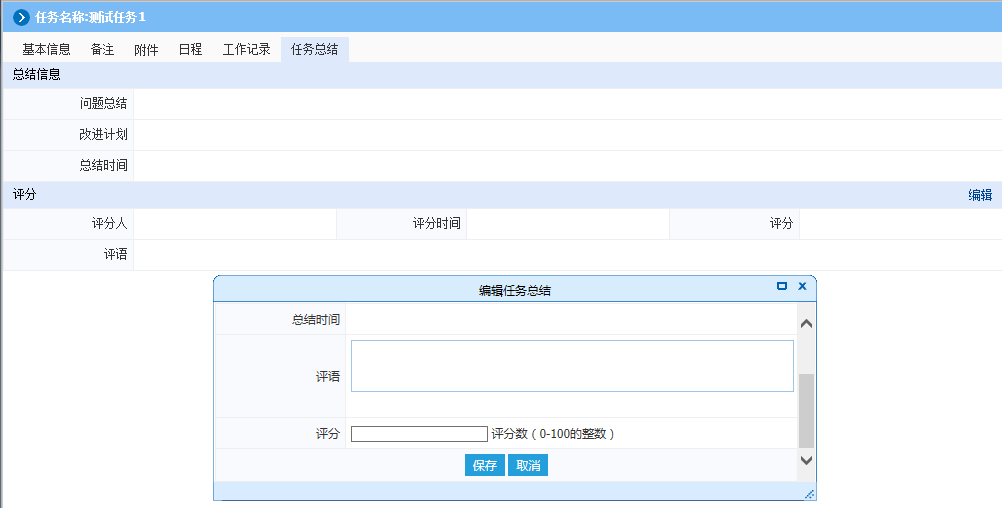Close the 编辑任务总结 dialog
Screen dimensions: 1002x508
pos(802,286)
